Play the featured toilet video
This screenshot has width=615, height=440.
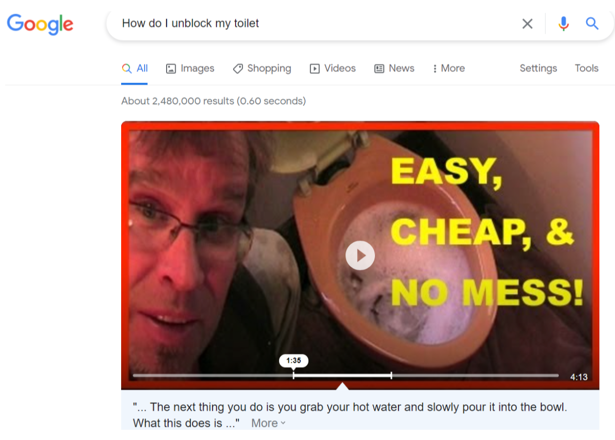click(360, 256)
